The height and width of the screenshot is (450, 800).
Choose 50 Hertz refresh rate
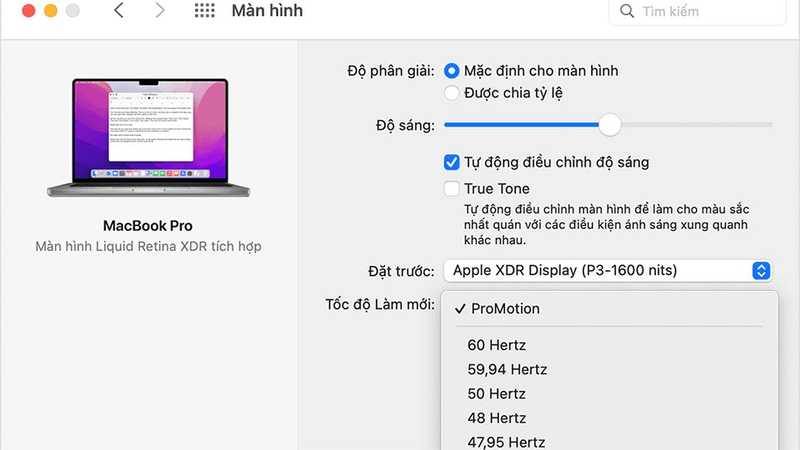point(609,394)
